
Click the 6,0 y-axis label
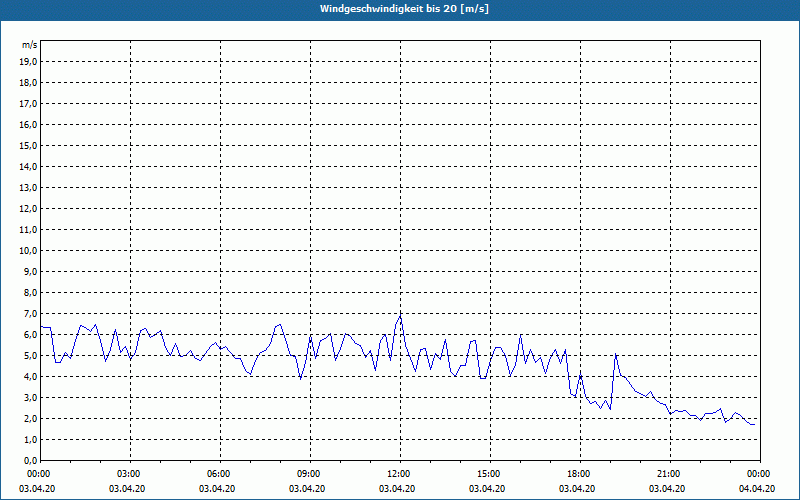31,334
